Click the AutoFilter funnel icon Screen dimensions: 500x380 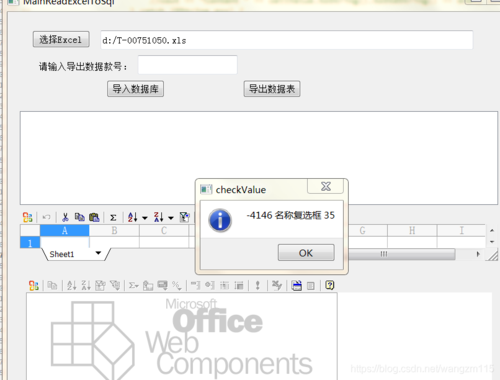[184, 217]
